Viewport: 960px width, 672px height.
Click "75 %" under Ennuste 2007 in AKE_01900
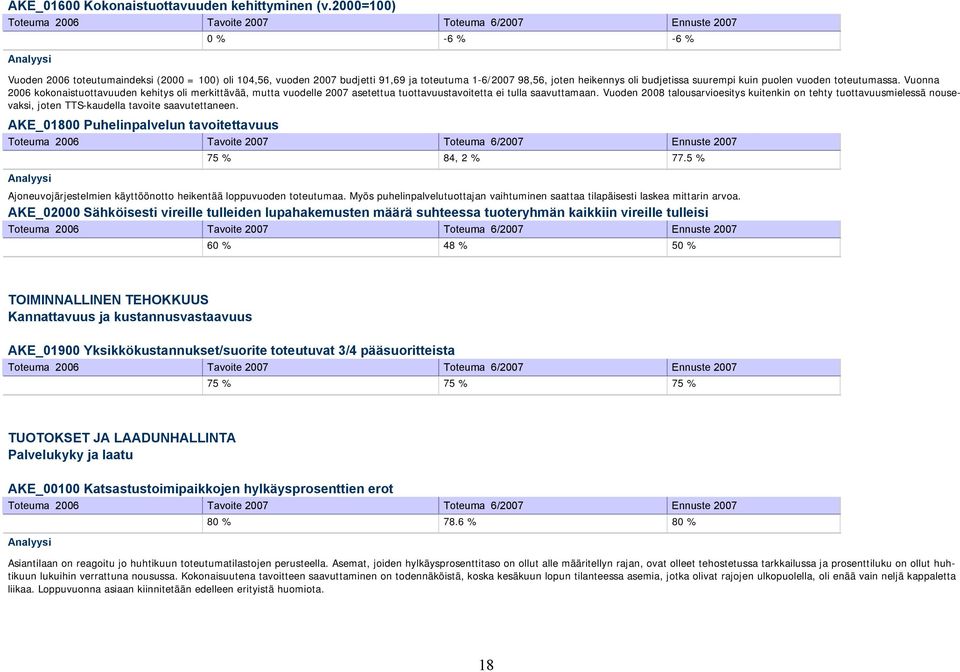683,384
